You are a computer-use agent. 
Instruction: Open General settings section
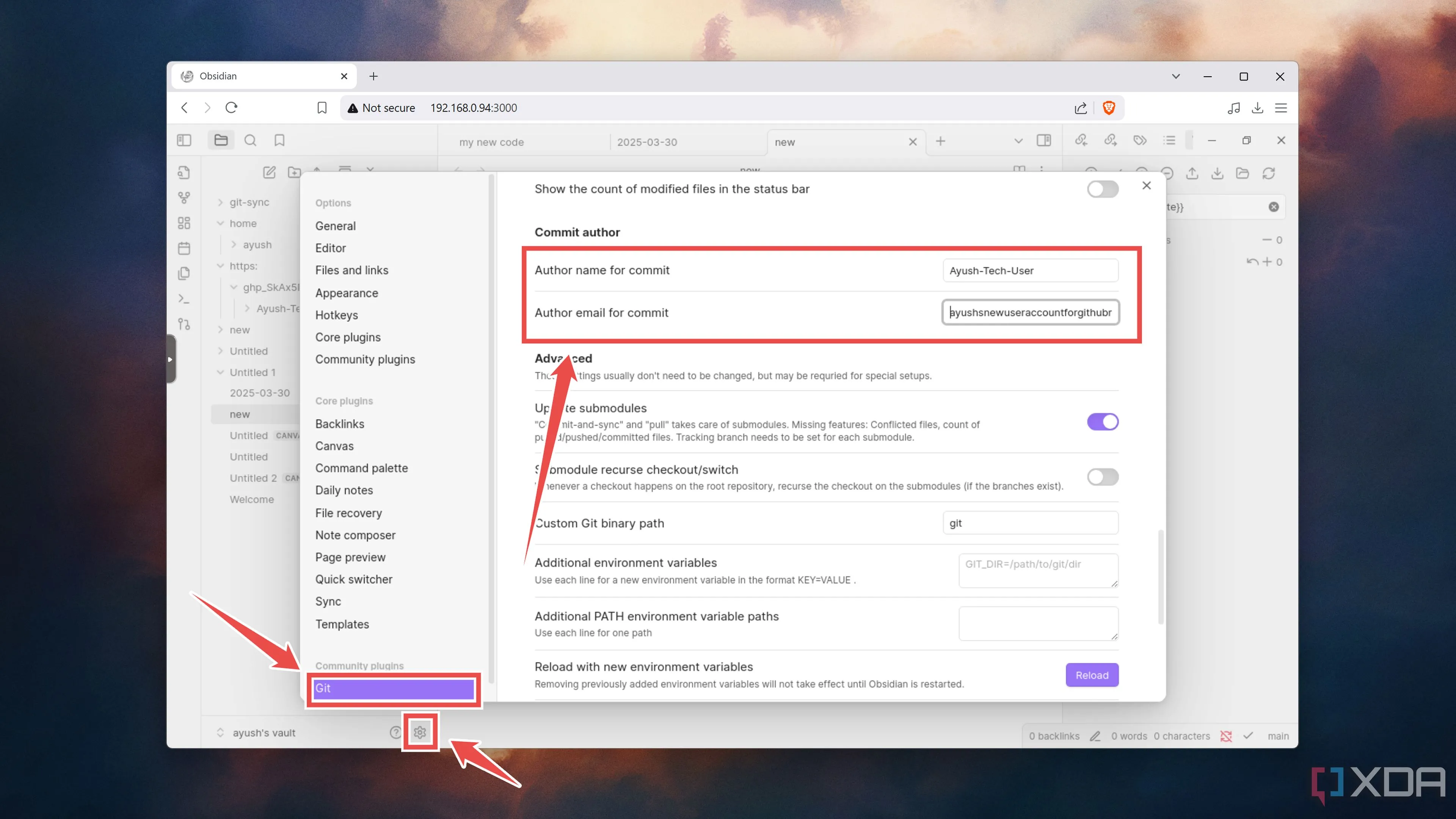(336, 226)
